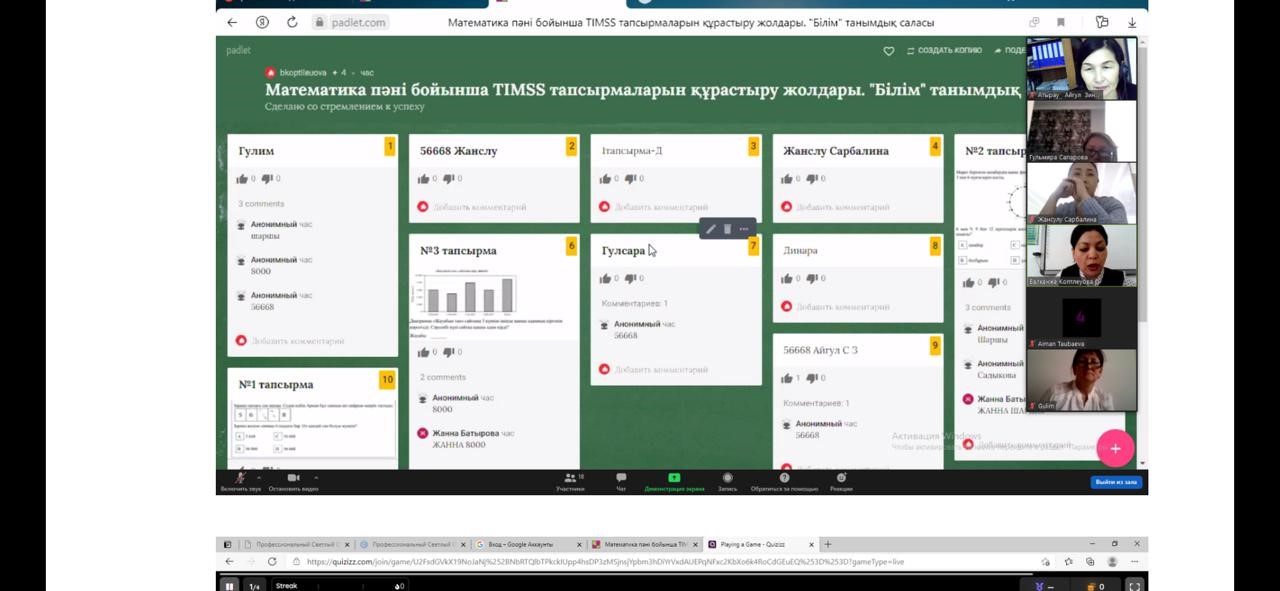Like the Гулим post with thumbs up
The height and width of the screenshot is (591, 1280).
242,179
